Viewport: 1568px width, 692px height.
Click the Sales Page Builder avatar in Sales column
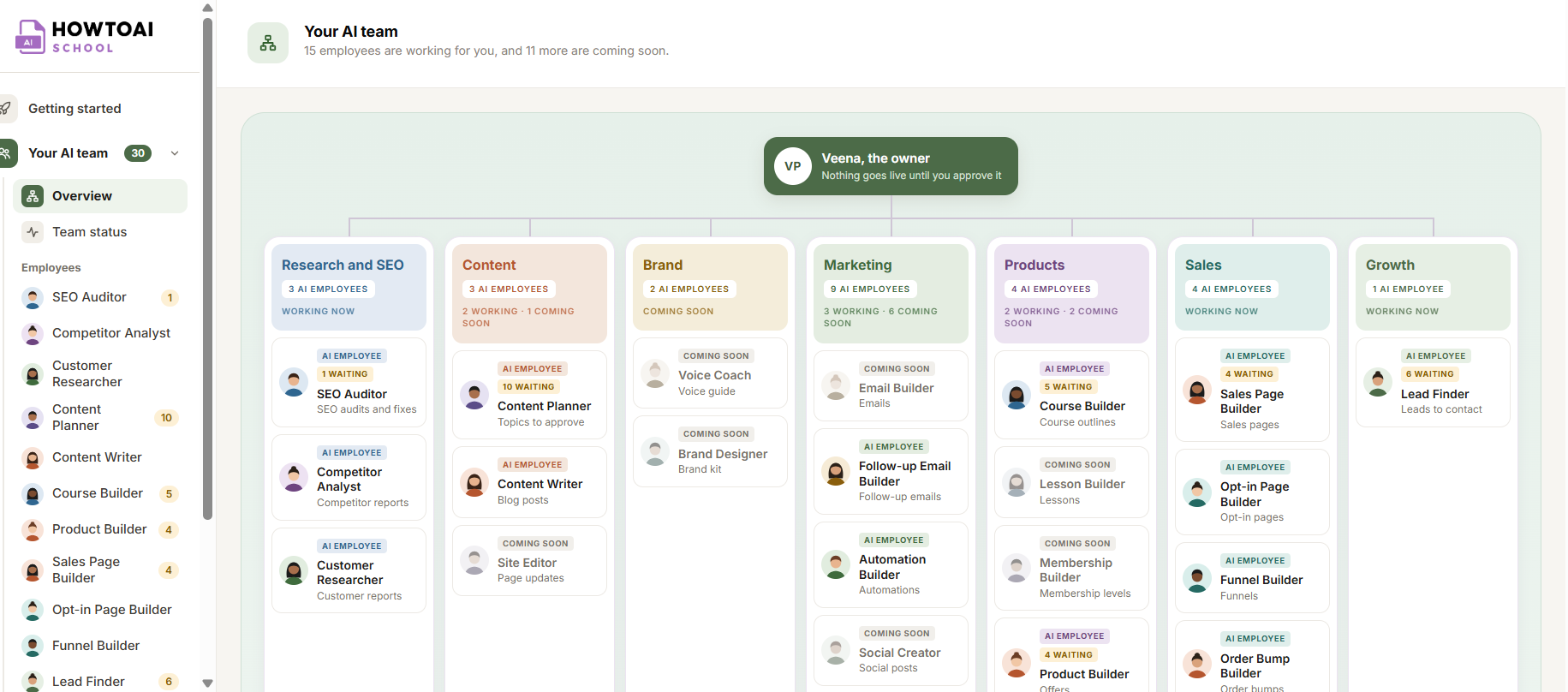click(1197, 390)
